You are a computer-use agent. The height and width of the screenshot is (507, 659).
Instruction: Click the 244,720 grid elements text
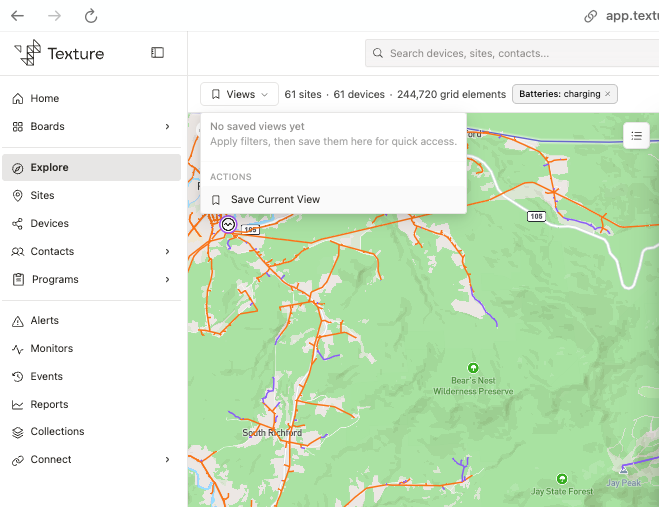[451, 94]
